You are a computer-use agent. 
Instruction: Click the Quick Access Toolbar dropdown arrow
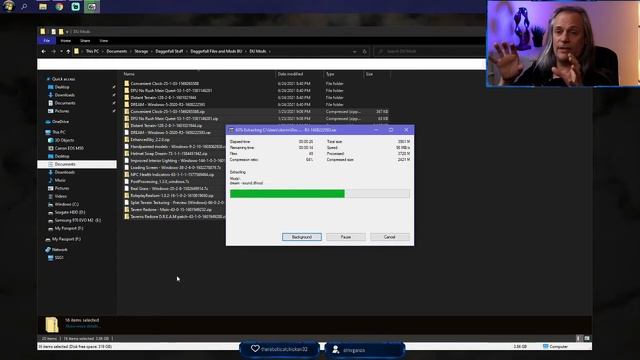pos(67,31)
